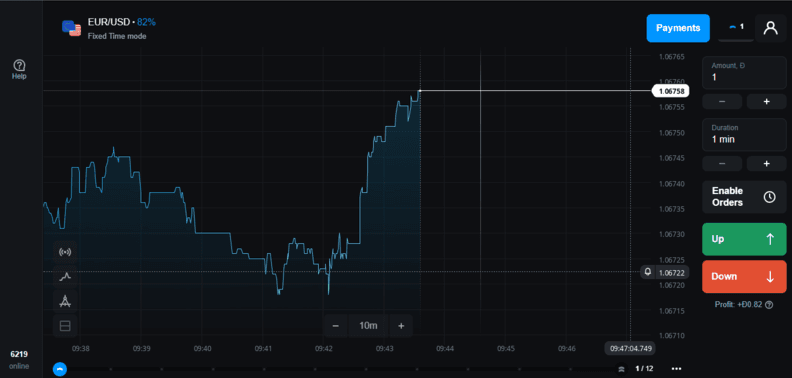Increase the trade amount with plus
792x378 pixels.
pyautogui.click(x=766, y=102)
